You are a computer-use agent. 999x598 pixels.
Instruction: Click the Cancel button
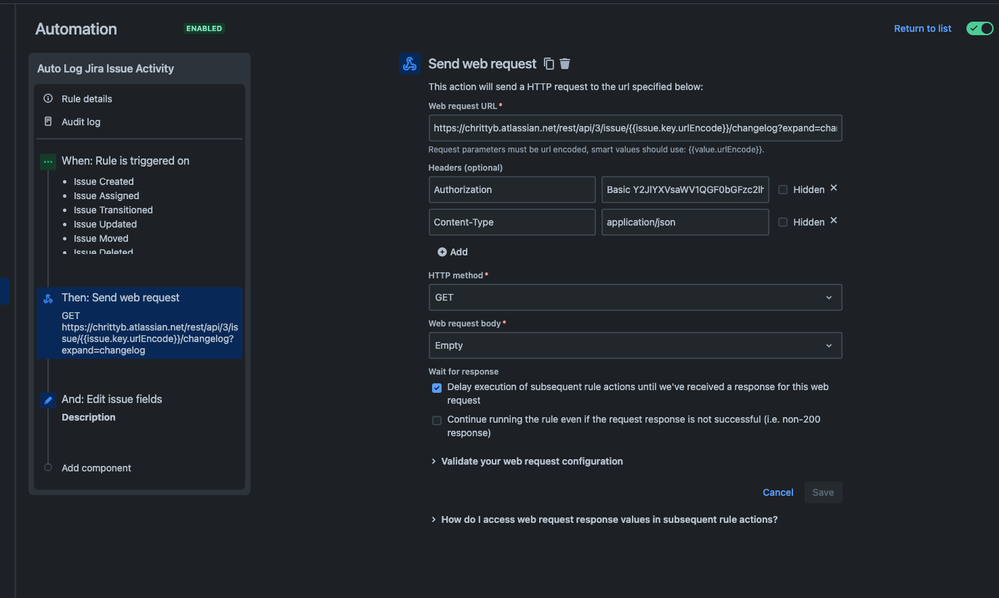(778, 492)
